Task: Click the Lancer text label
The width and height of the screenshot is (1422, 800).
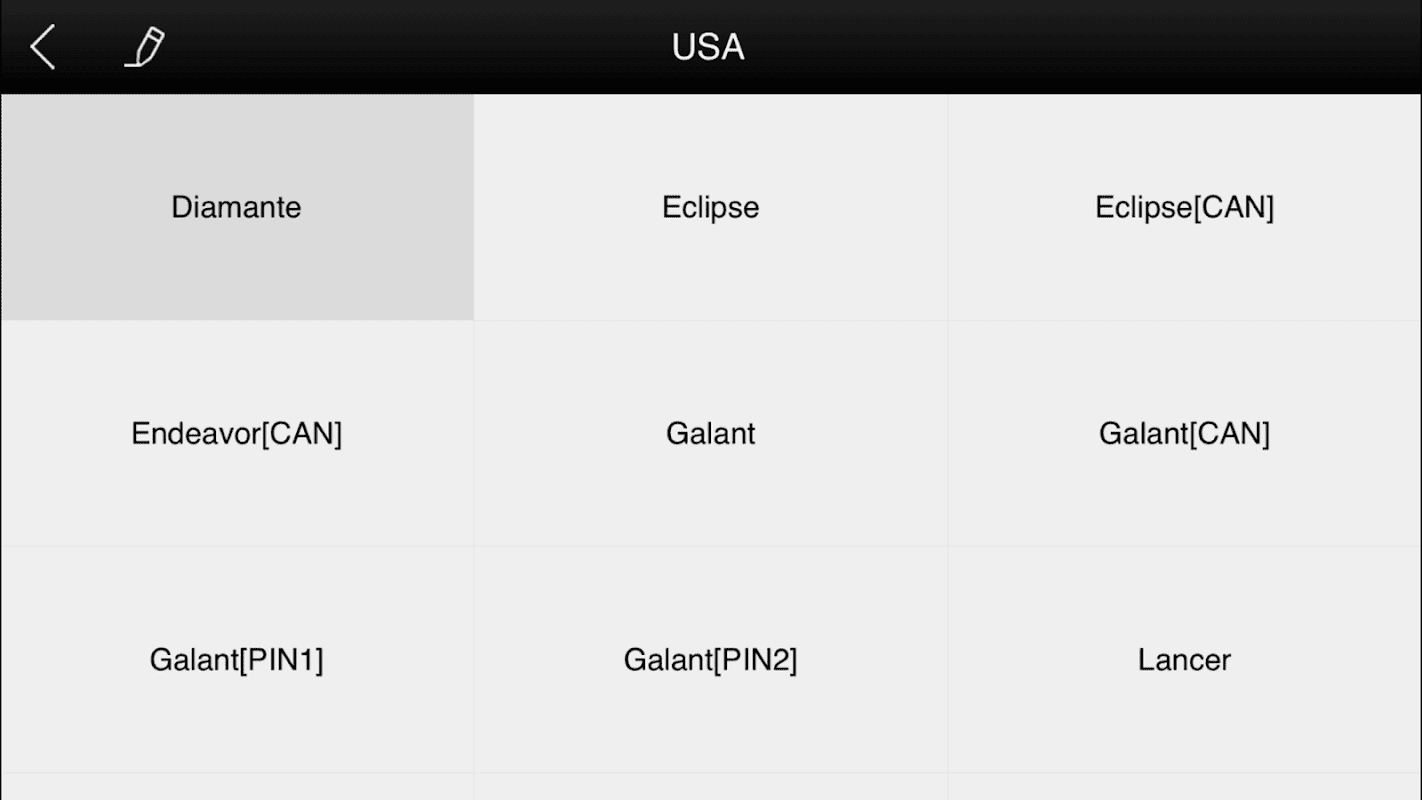Action: 1184,659
